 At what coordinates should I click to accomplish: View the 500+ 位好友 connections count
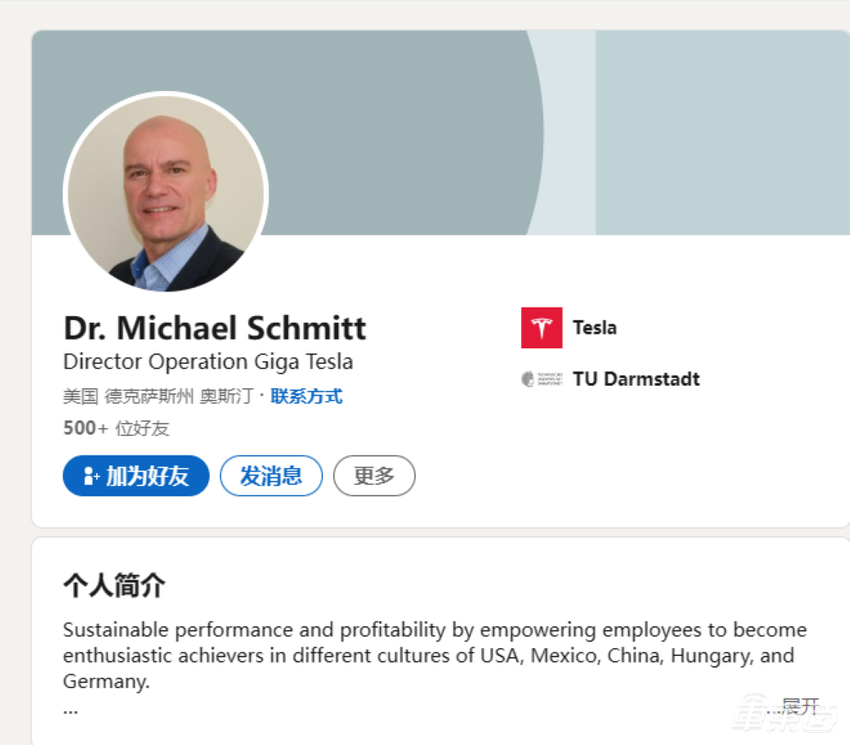[x=116, y=428]
